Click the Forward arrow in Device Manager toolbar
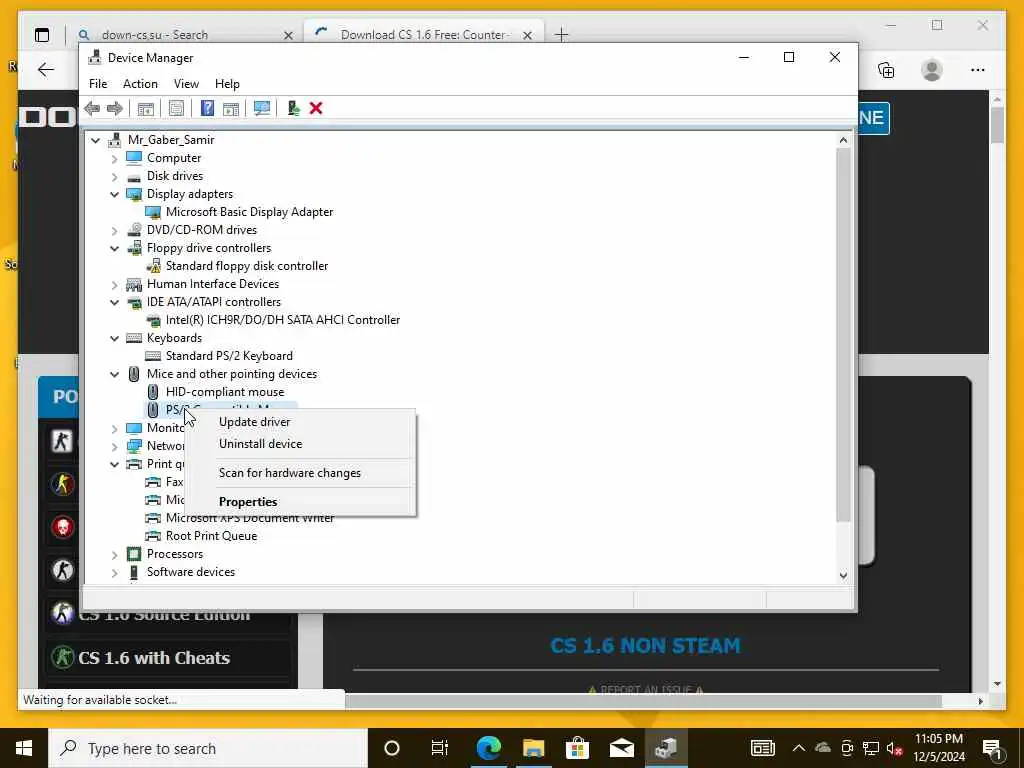The height and width of the screenshot is (768, 1024). point(115,108)
